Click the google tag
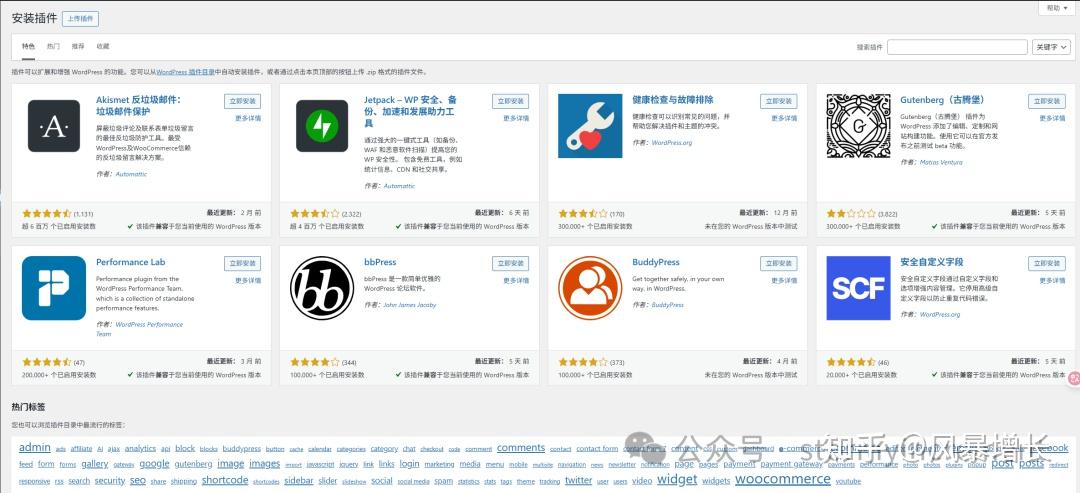The width and height of the screenshot is (1080, 493). click(154, 463)
